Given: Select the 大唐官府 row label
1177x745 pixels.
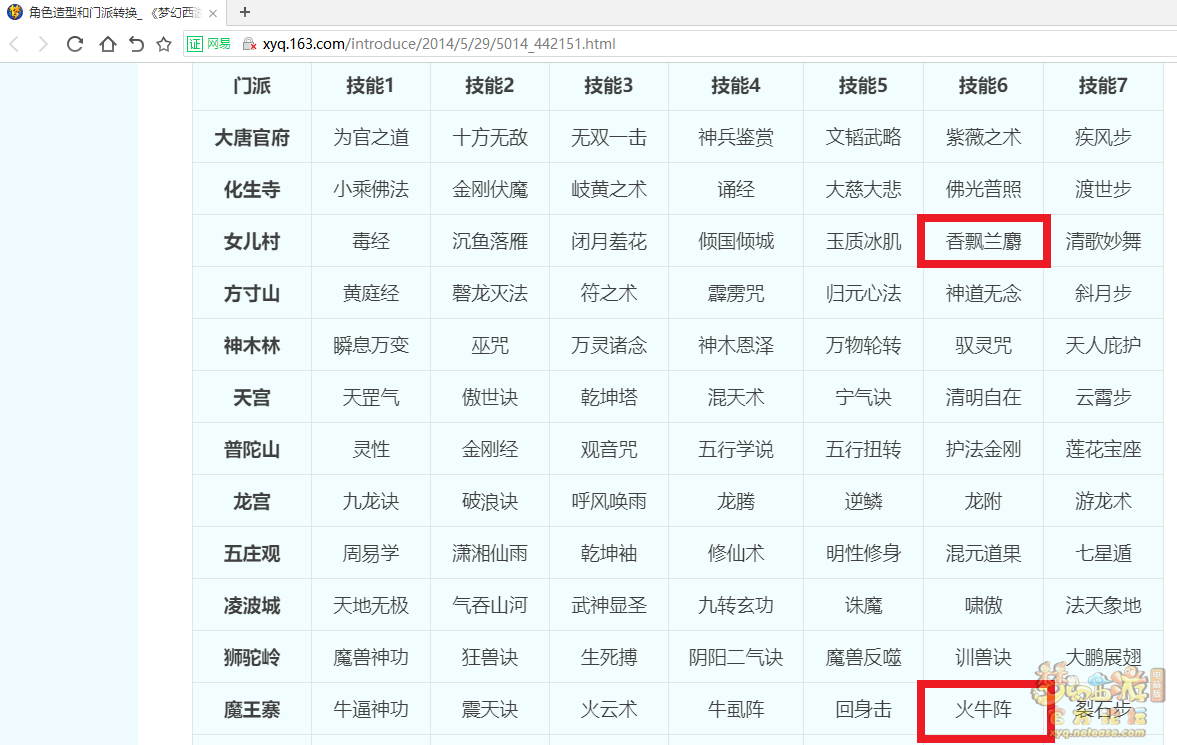Looking at the screenshot, I should tap(252, 137).
